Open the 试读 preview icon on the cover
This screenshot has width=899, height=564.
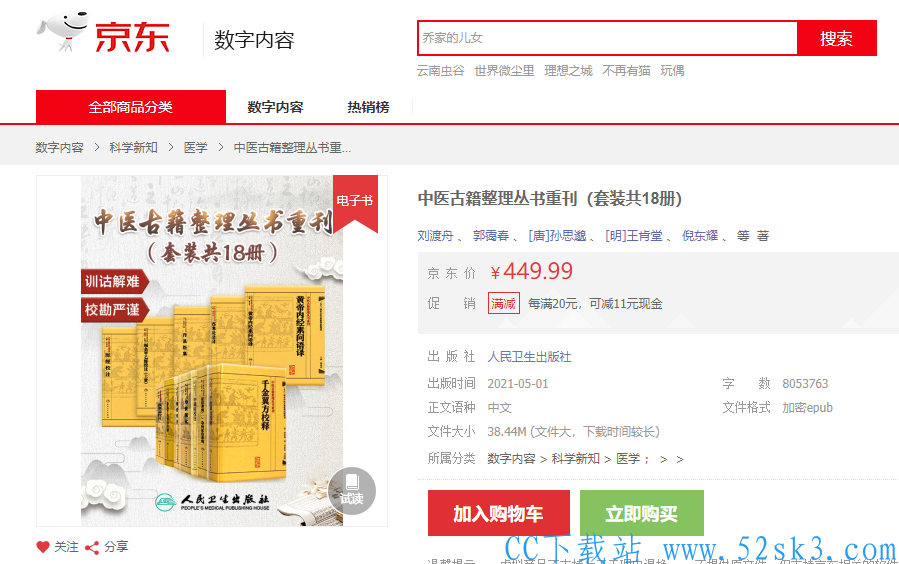pyautogui.click(x=351, y=491)
